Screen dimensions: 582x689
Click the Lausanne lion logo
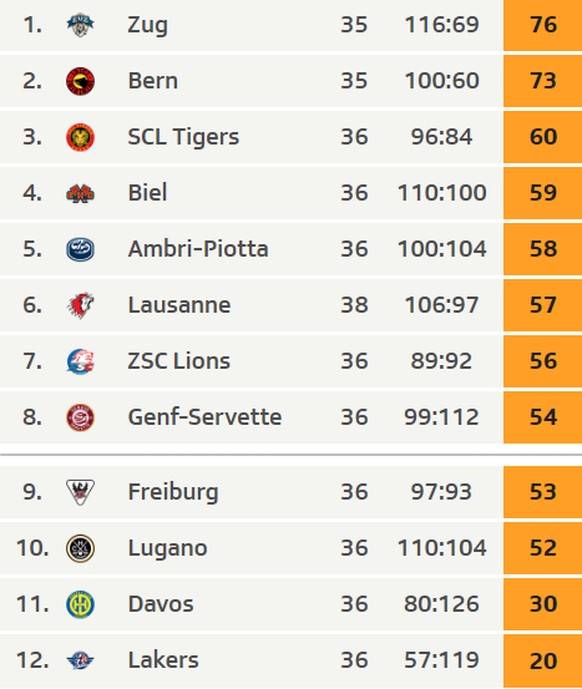[x=81, y=305]
